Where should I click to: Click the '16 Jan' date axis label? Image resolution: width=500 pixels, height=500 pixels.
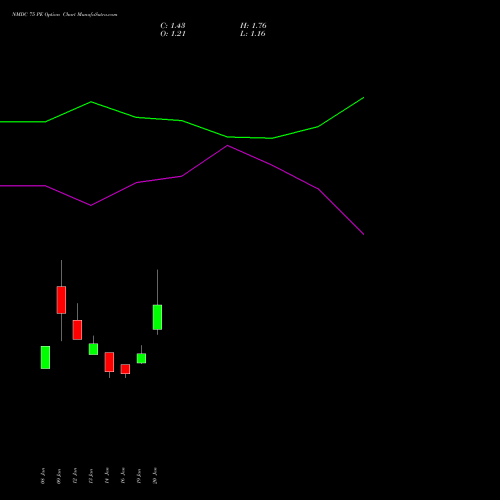[123, 476]
